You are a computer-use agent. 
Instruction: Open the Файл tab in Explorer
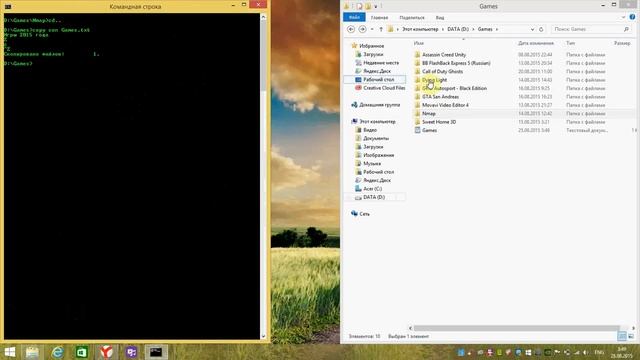tap(354, 18)
